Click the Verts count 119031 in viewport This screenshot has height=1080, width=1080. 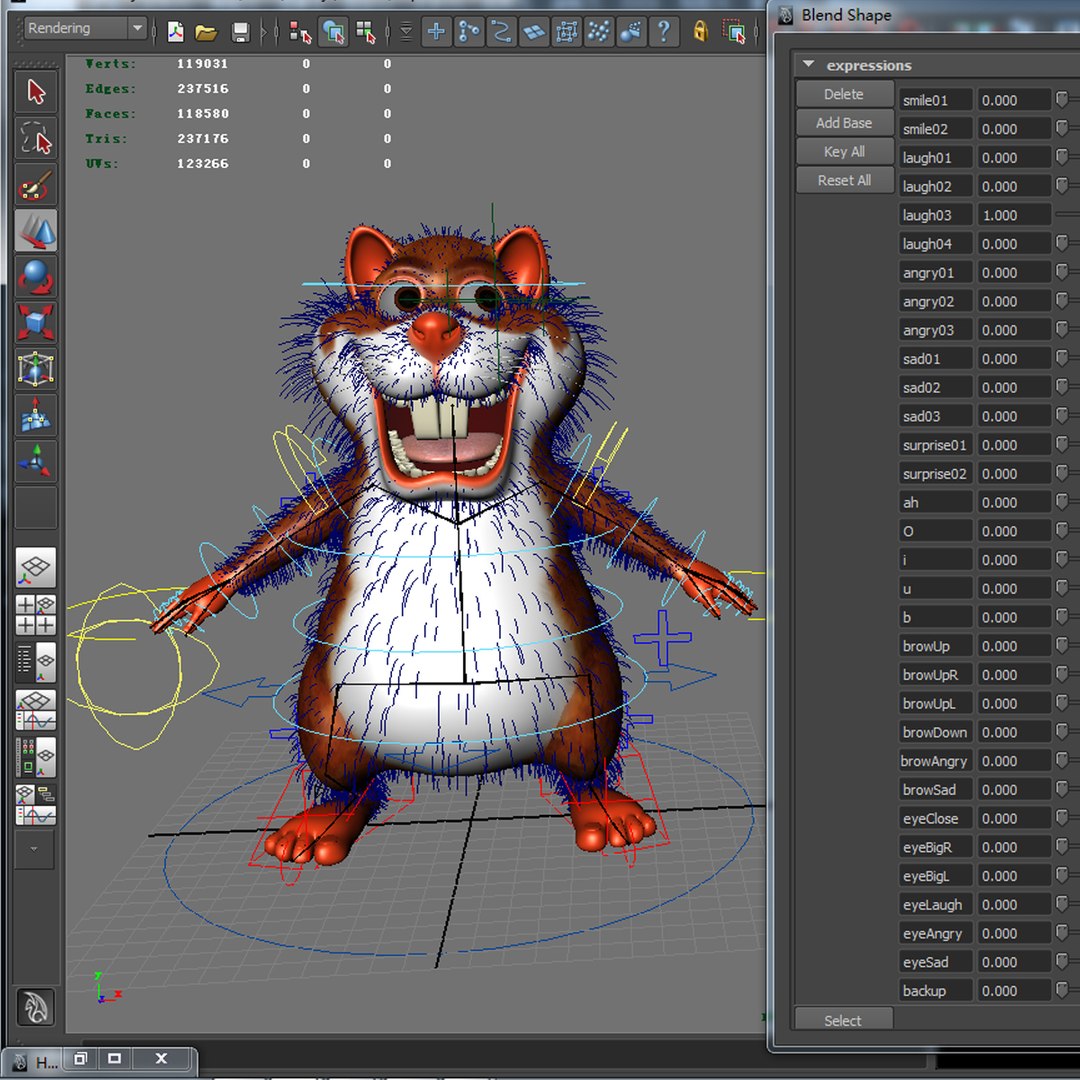coord(202,63)
